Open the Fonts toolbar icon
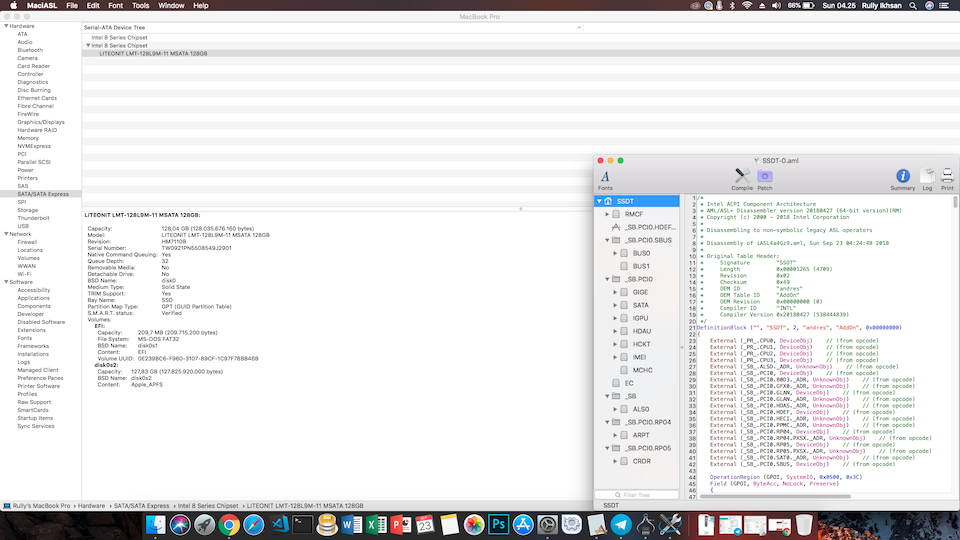 605,178
